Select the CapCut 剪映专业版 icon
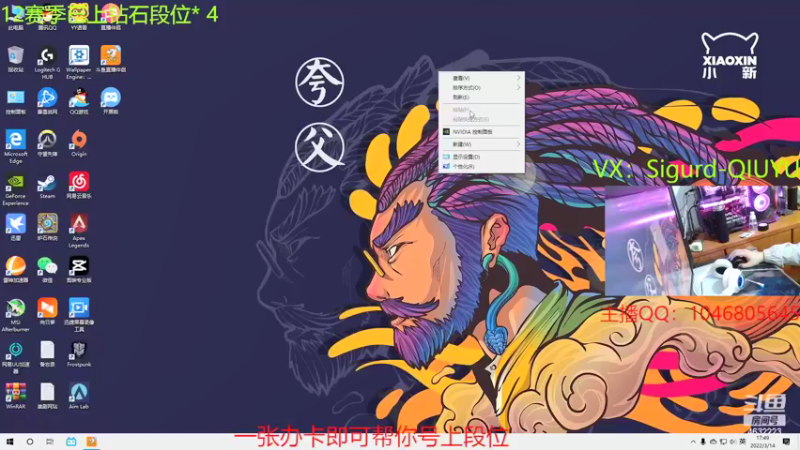 79,270
